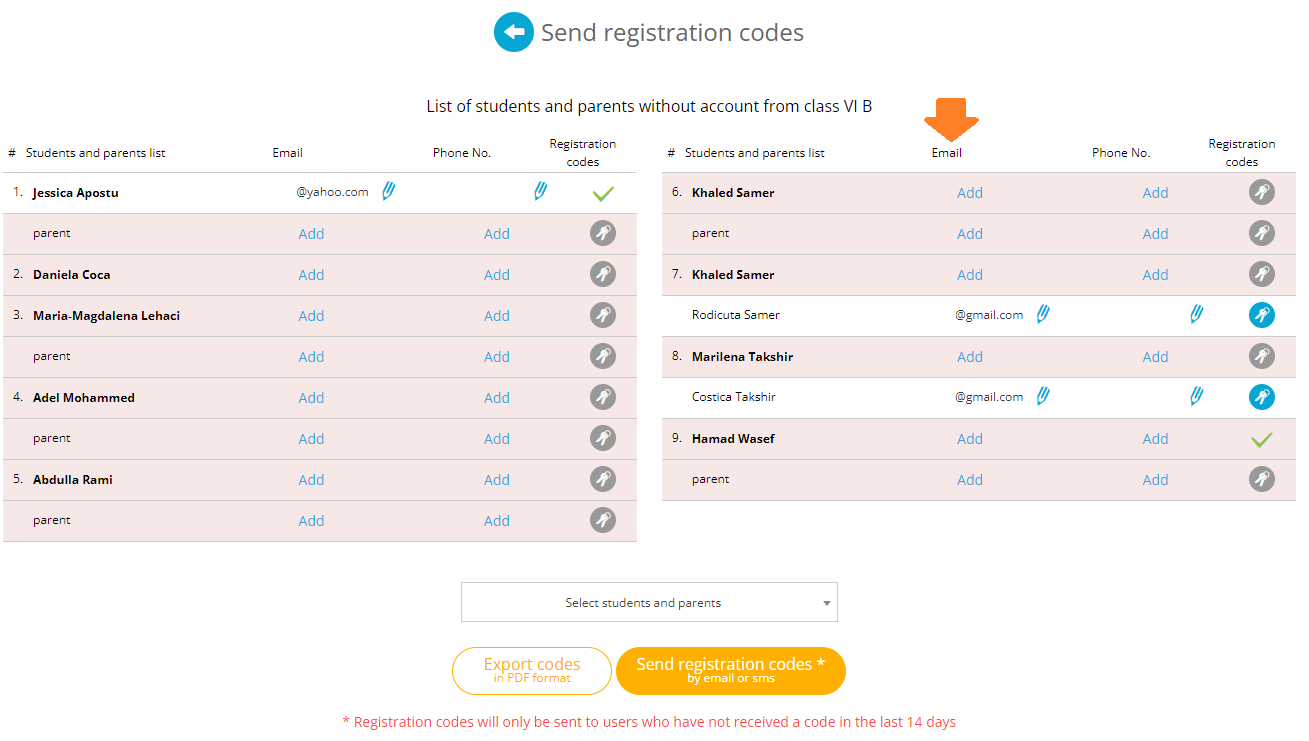Image resolution: width=1309 pixels, height=741 pixels.
Task: Add an email for Hamad Wasef
Action: (x=970, y=439)
